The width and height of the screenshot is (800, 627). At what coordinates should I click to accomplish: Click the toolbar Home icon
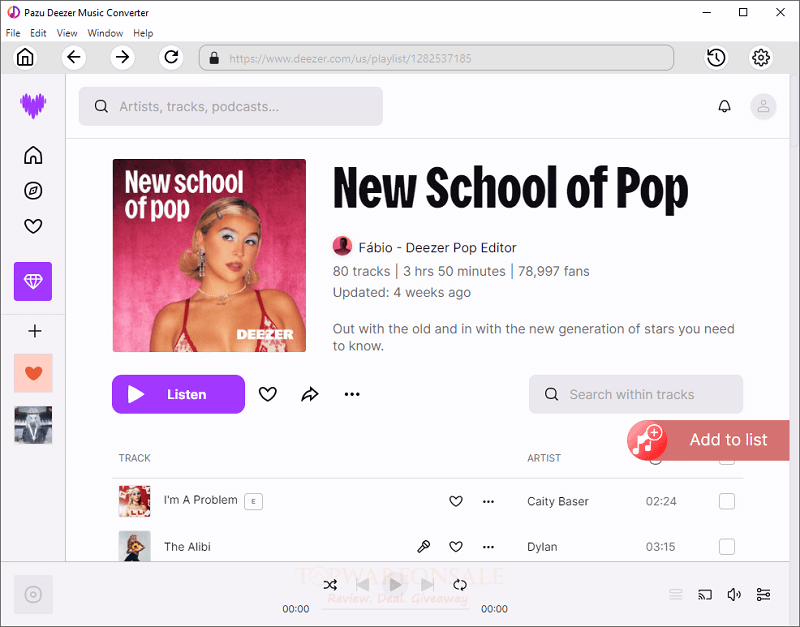click(25, 57)
